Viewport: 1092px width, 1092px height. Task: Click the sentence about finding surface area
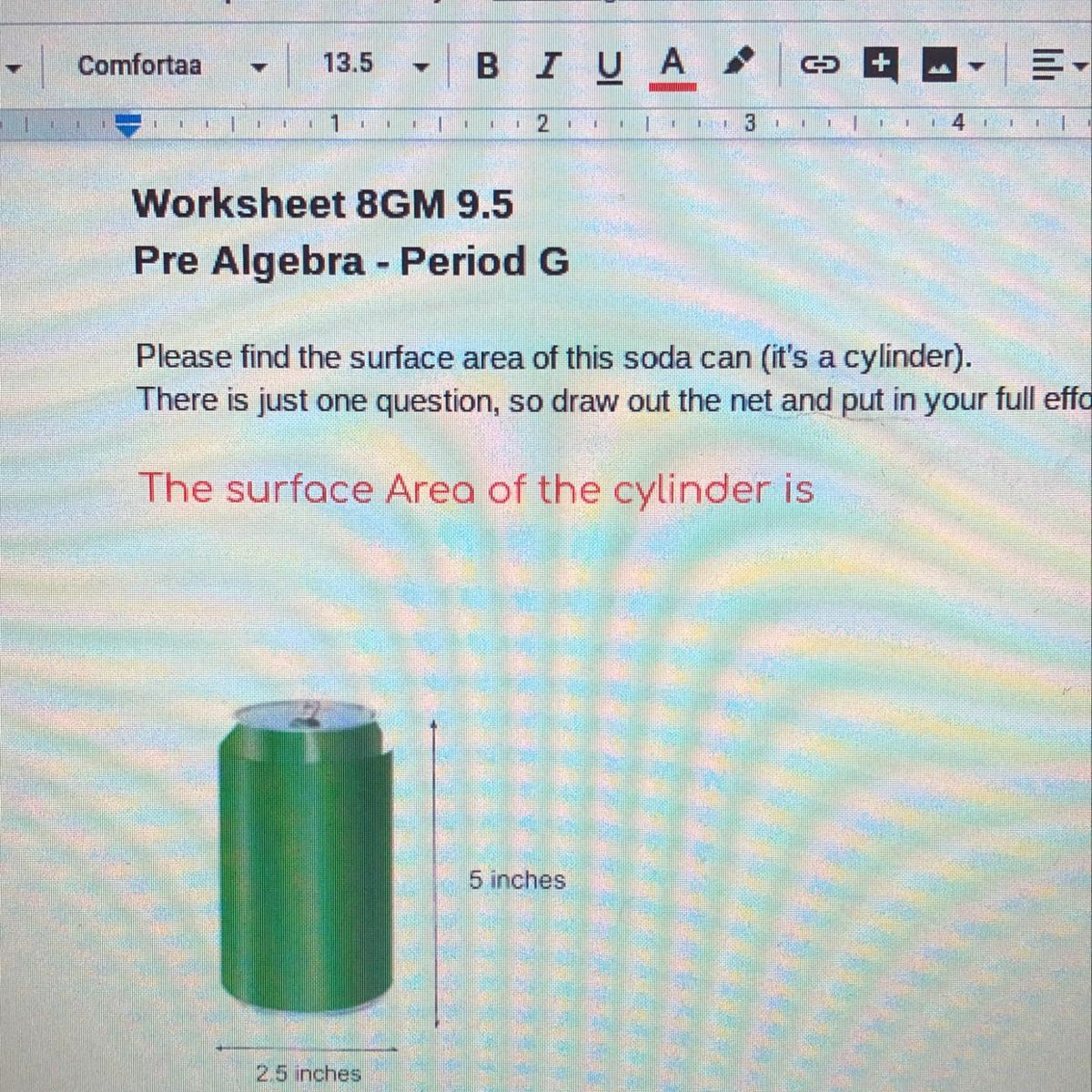pyautogui.click(x=554, y=358)
